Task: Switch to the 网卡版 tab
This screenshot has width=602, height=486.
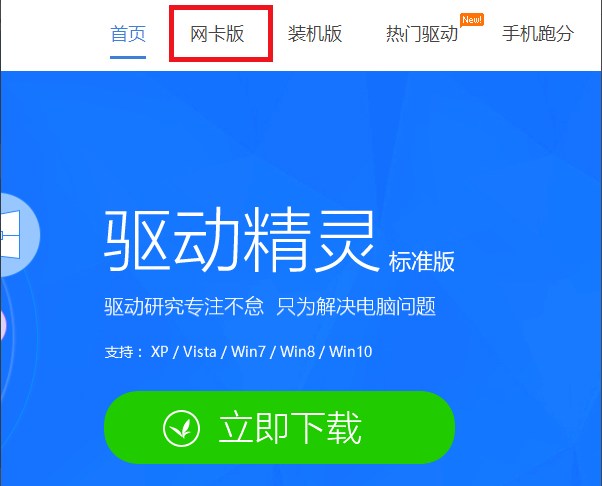Action: pyautogui.click(x=217, y=34)
